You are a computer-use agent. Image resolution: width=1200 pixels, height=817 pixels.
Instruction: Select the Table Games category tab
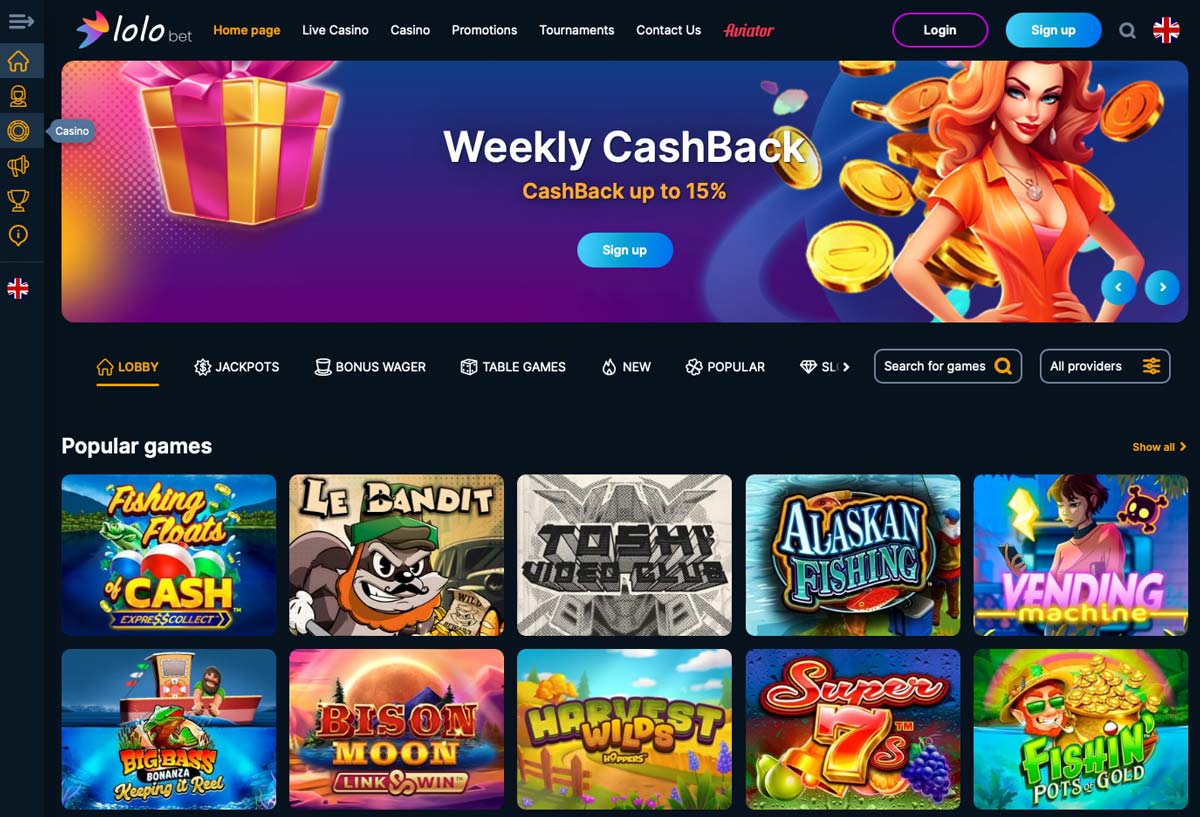tap(513, 367)
